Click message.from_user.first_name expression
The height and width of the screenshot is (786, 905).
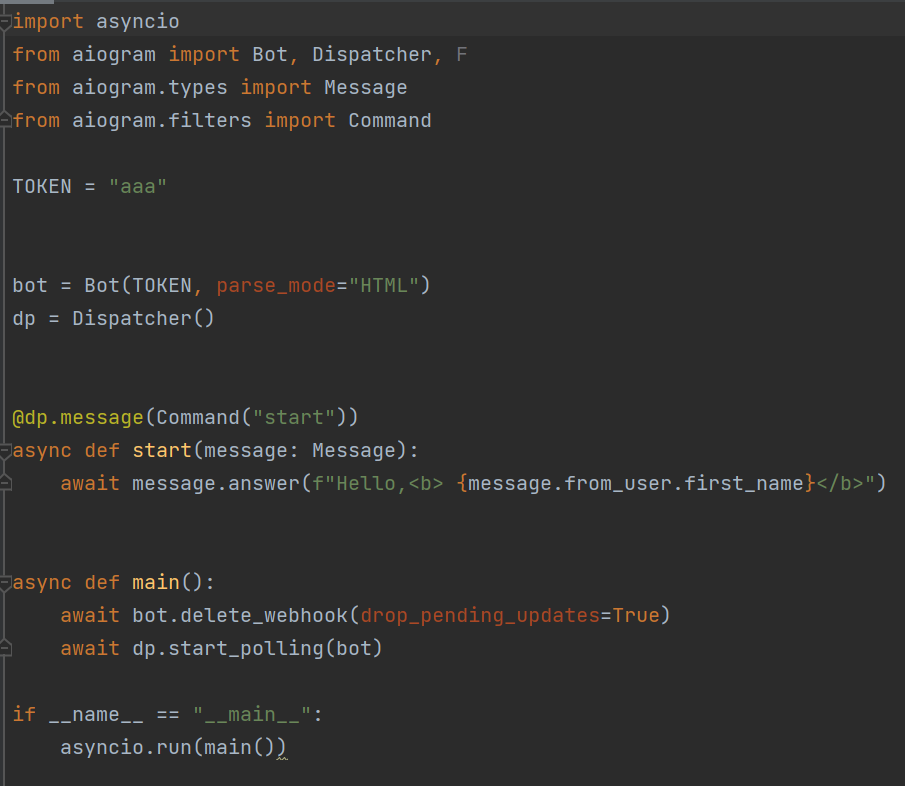tap(636, 484)
